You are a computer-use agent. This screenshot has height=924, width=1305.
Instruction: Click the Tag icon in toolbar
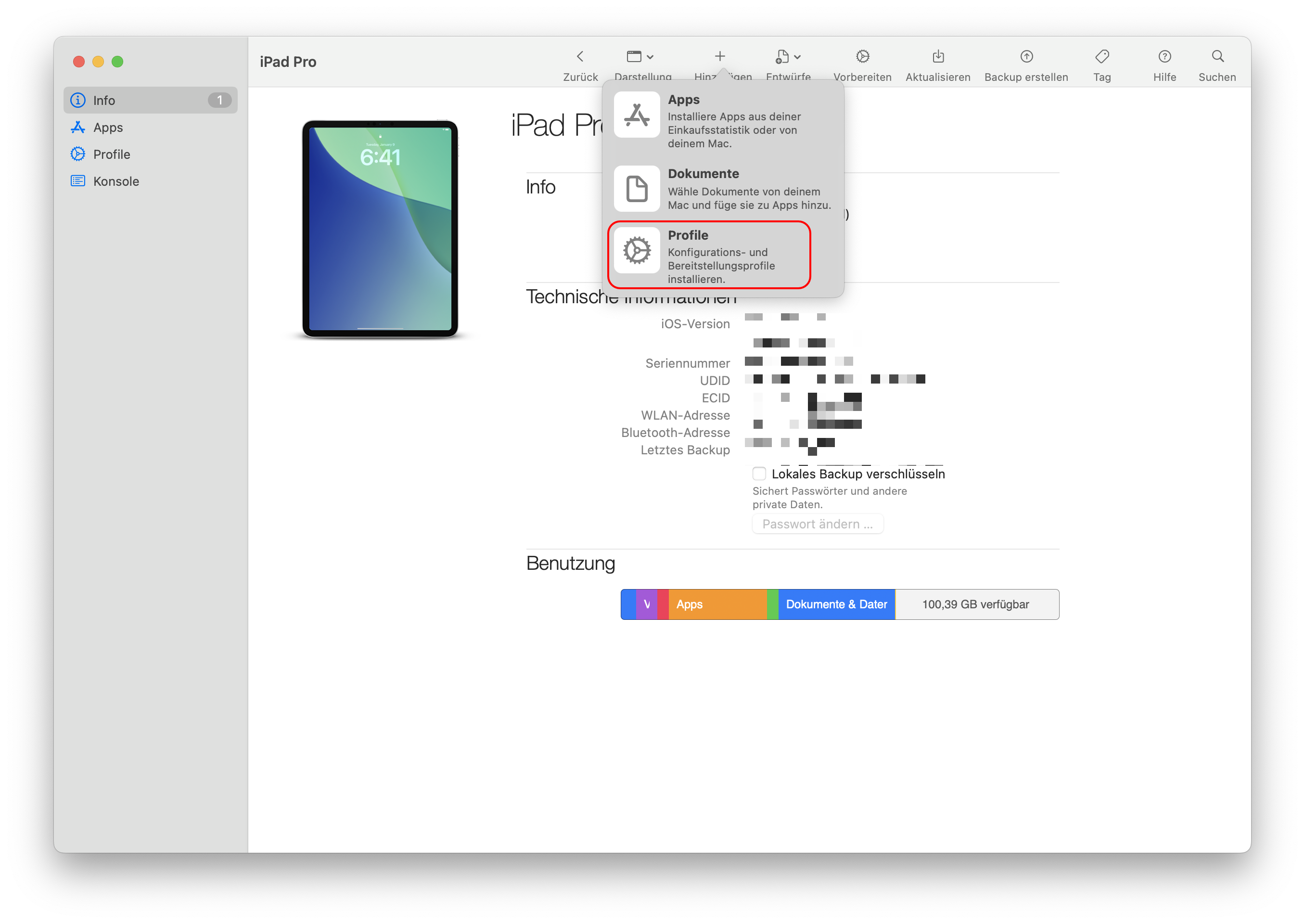[1102, 56]
